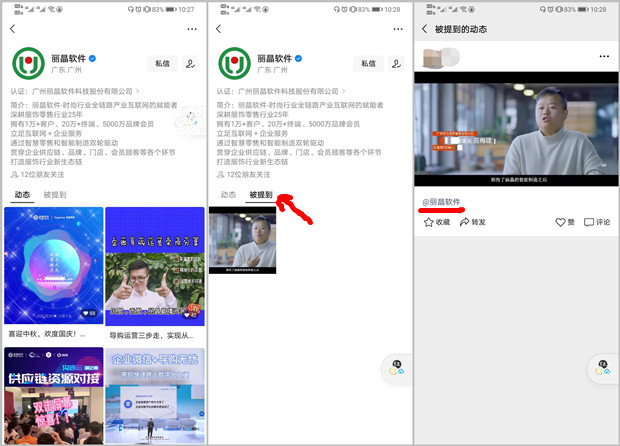This screenshot has height=446, width=620.
Task: Open more options in left profile screen
Action: pos(192,29)
